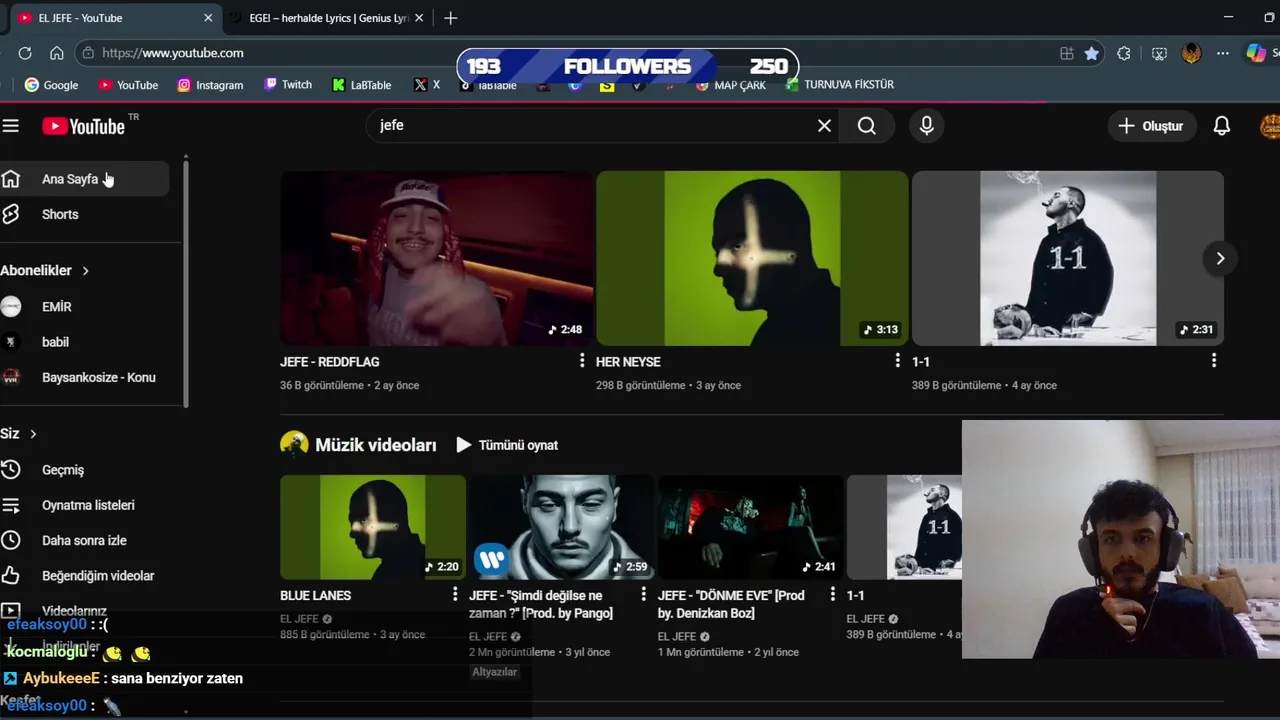
Task: Open the split screen icon in address bar
Action: 1067,53
